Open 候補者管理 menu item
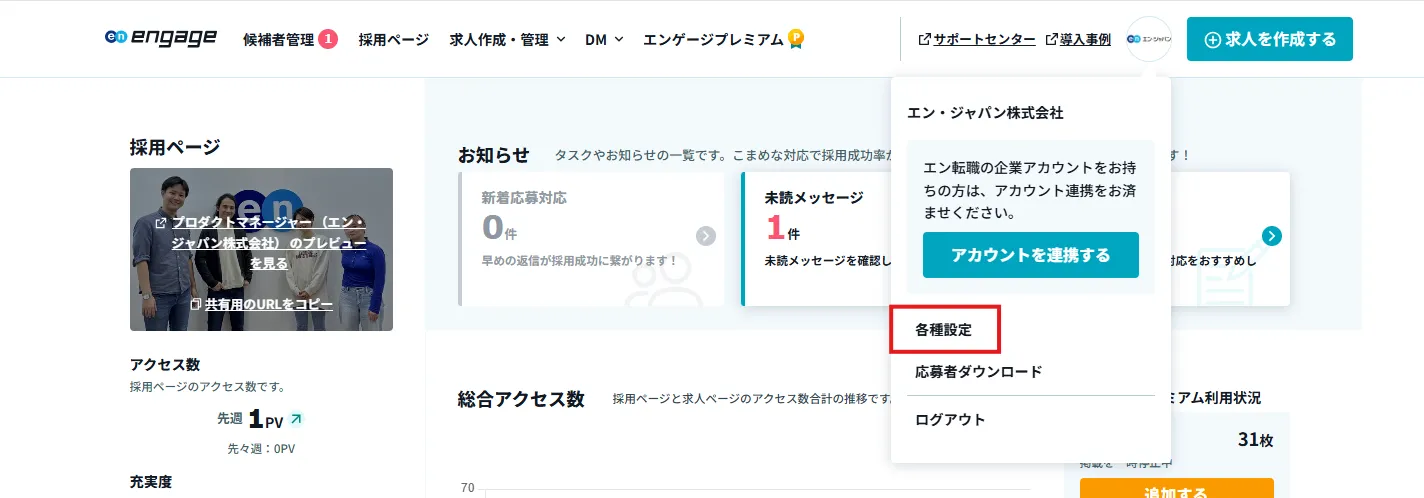The image size is (1424, 498). [x=279, y=39]
